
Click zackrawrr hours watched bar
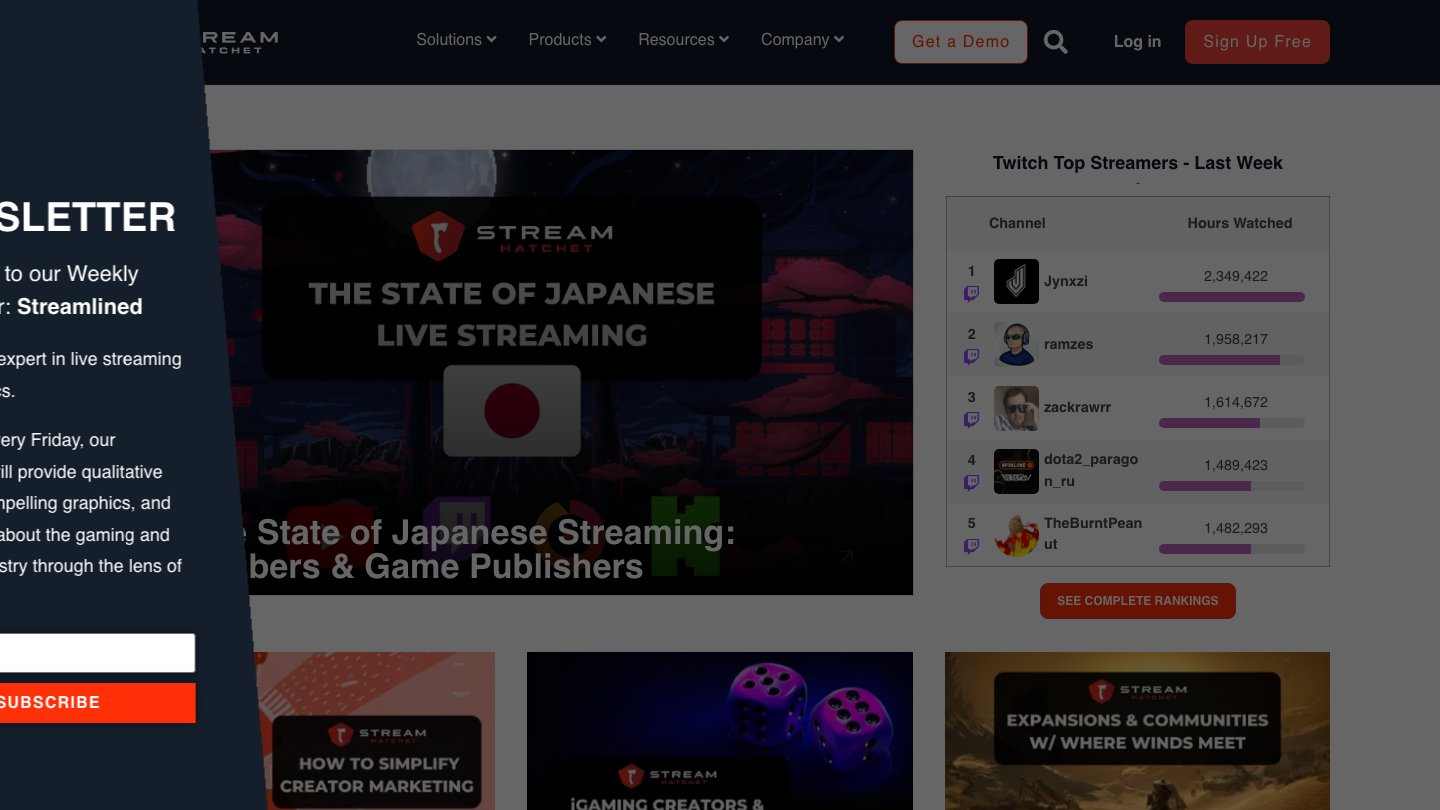[1232, 423]
